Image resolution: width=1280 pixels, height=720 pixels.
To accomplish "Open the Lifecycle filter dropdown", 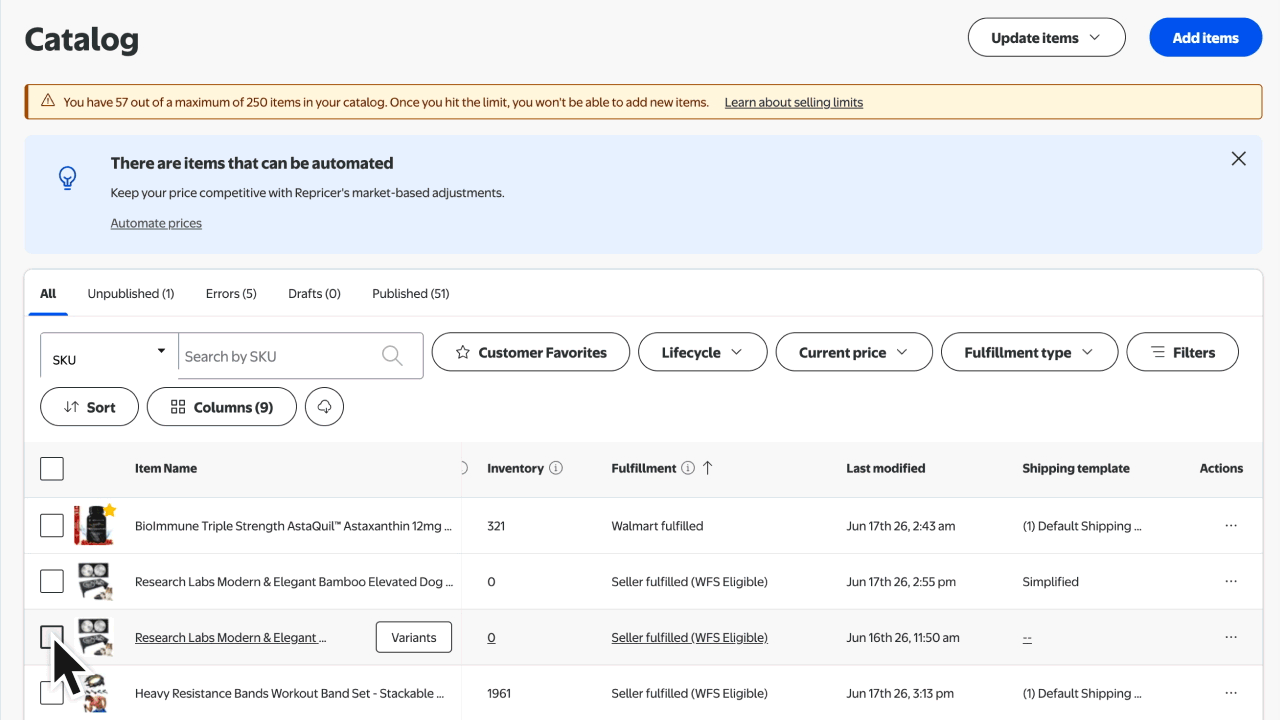I will 703,352.
